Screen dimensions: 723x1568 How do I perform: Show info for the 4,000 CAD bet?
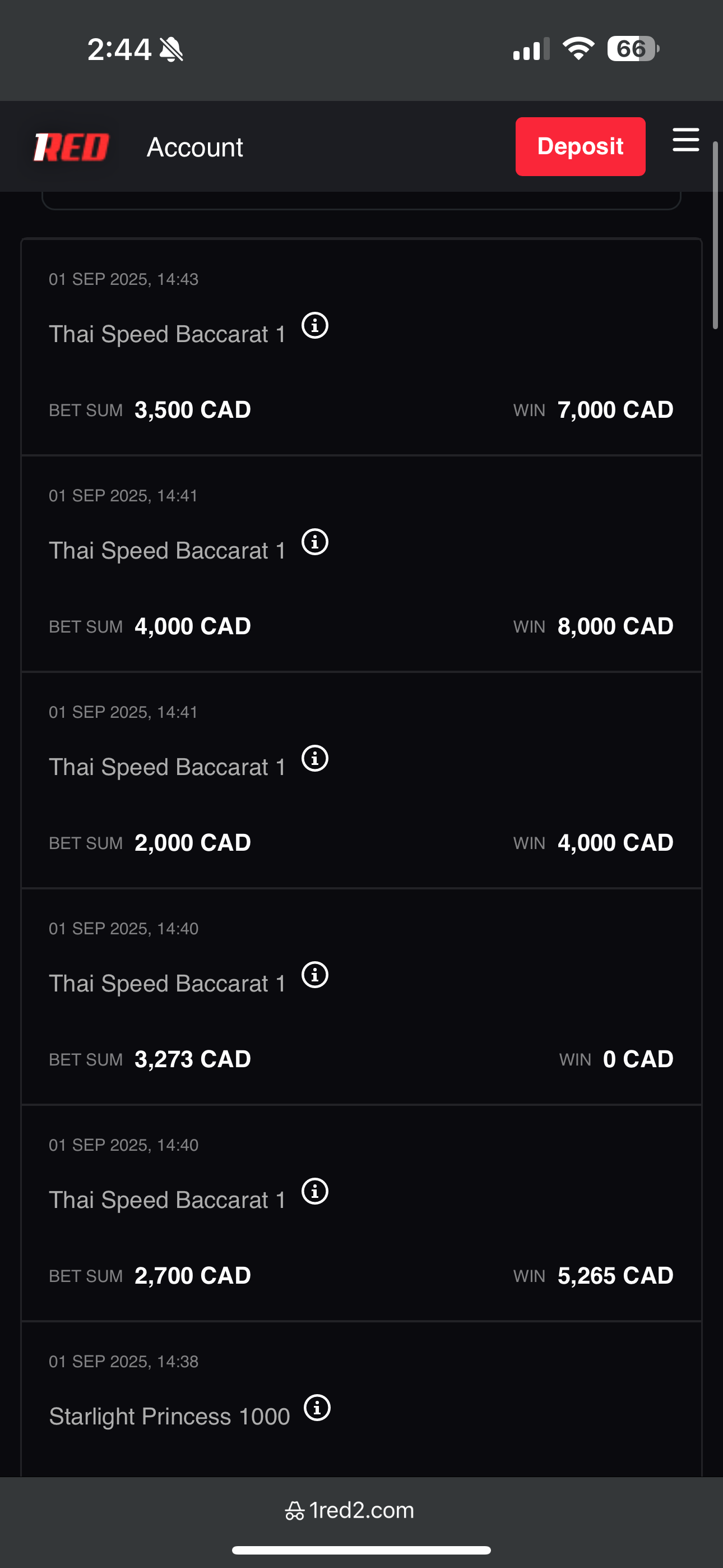pos(315,542)
